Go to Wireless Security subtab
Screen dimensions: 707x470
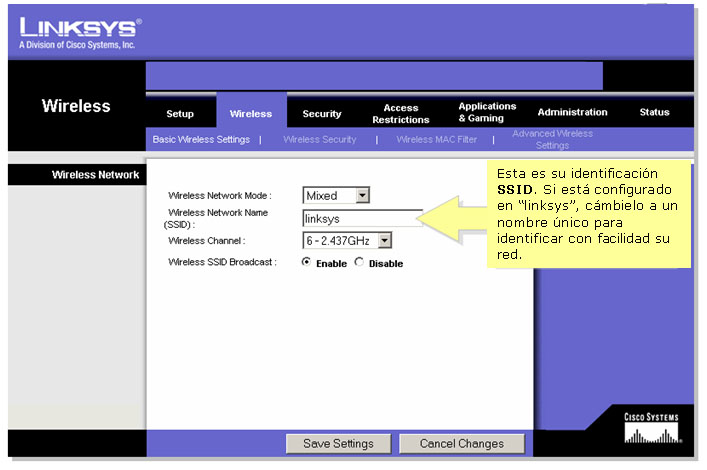(320, 140)
